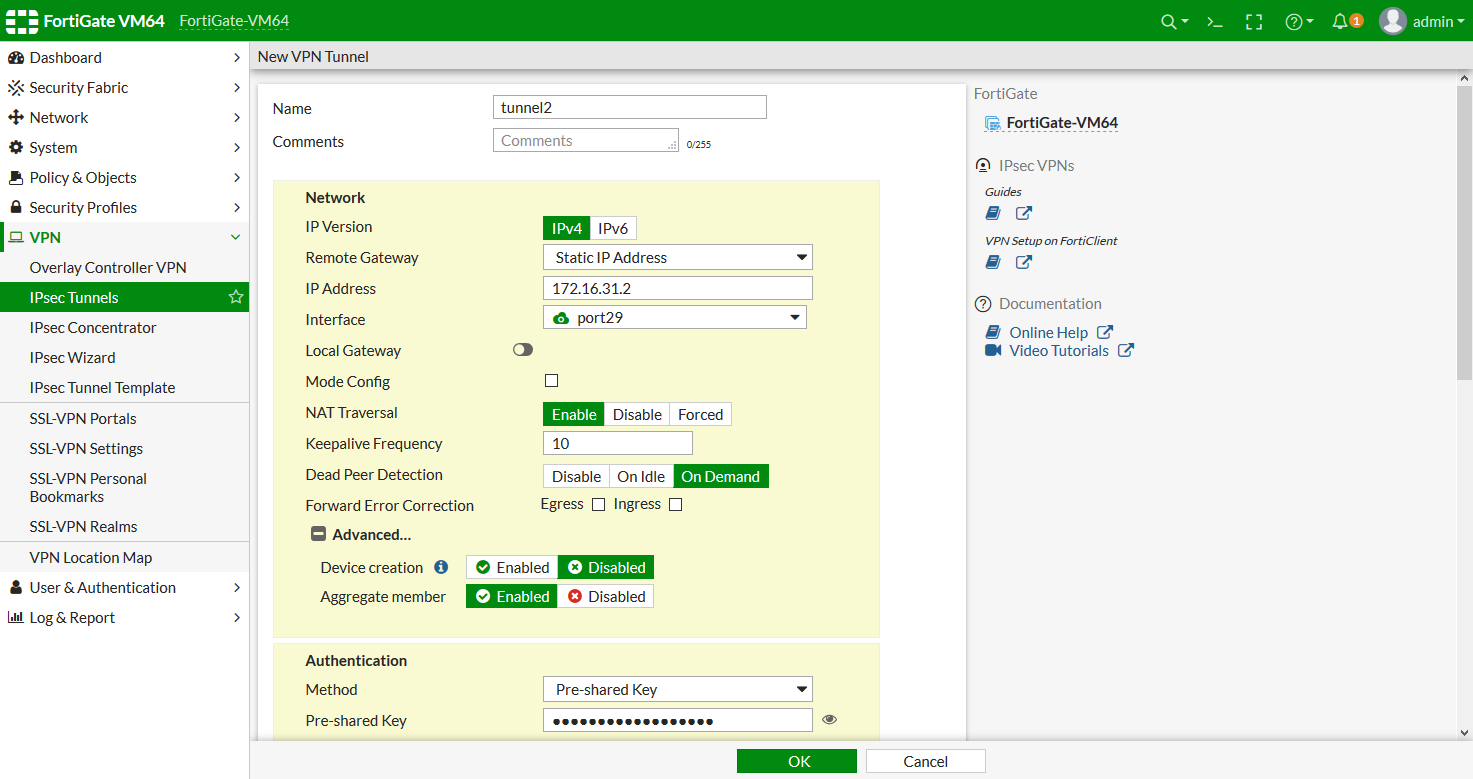Click the Policy & Objects icon
This screenshot has height=779, width=1473.
tap(16, 178)
